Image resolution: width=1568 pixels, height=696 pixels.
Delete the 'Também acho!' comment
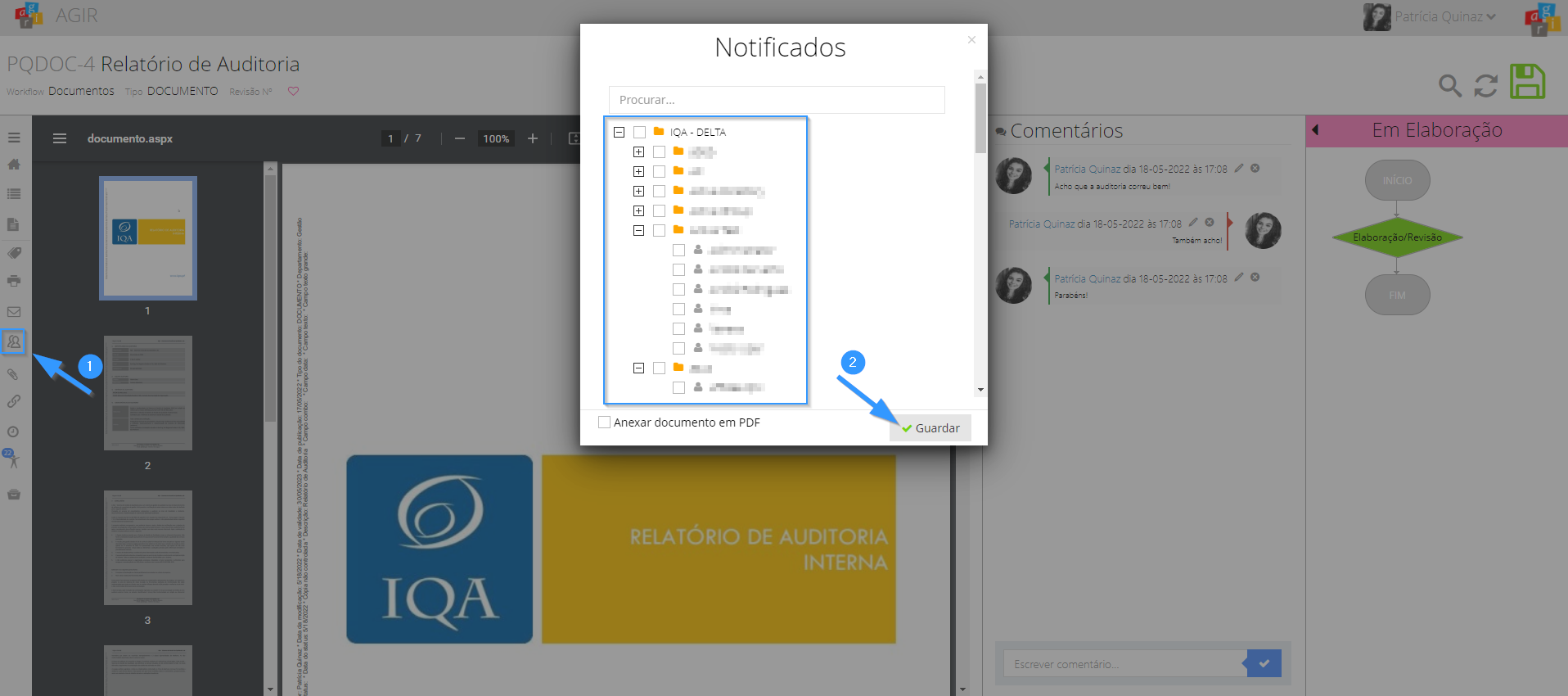1210,222
